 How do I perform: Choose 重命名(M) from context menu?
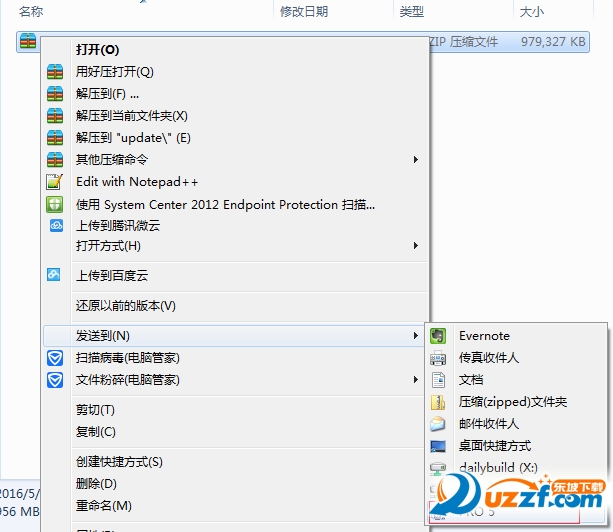[x=235, y=506]
